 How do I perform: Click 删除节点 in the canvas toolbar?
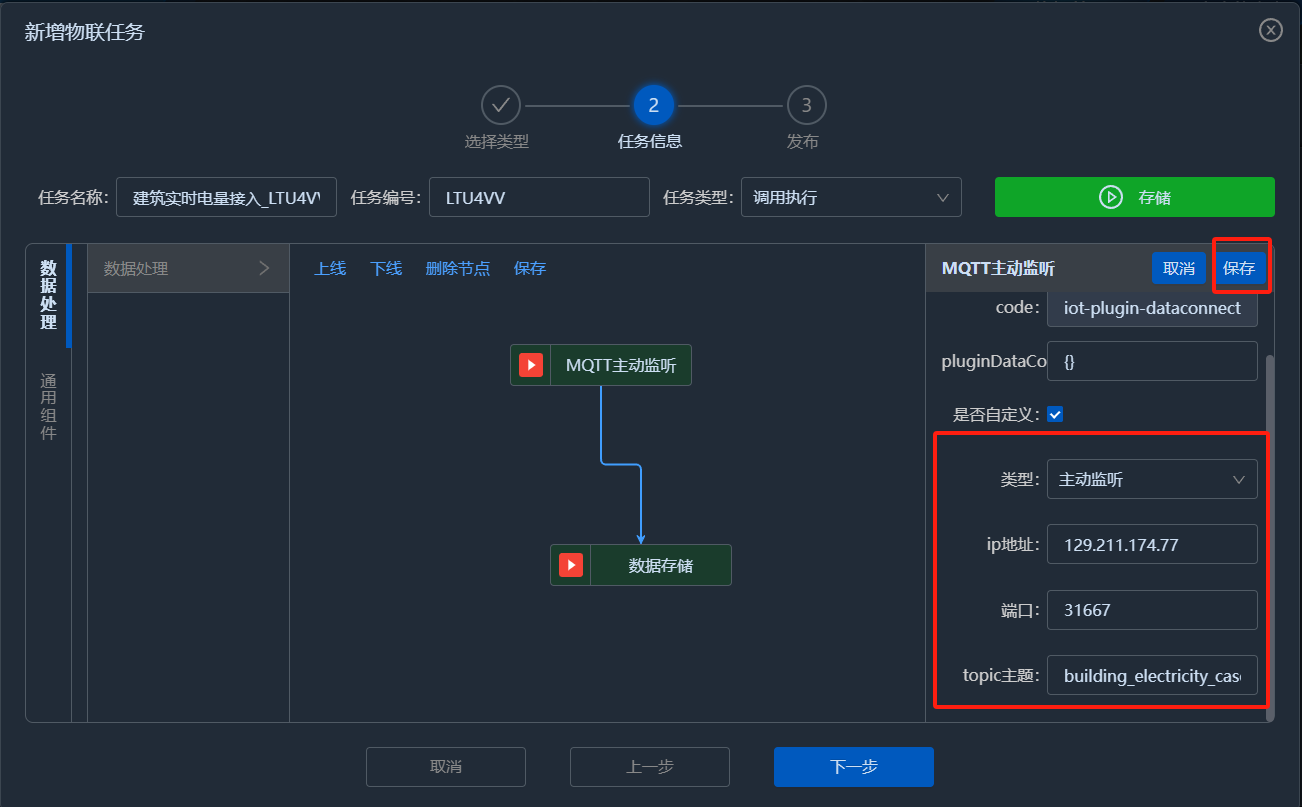point(458,268)
